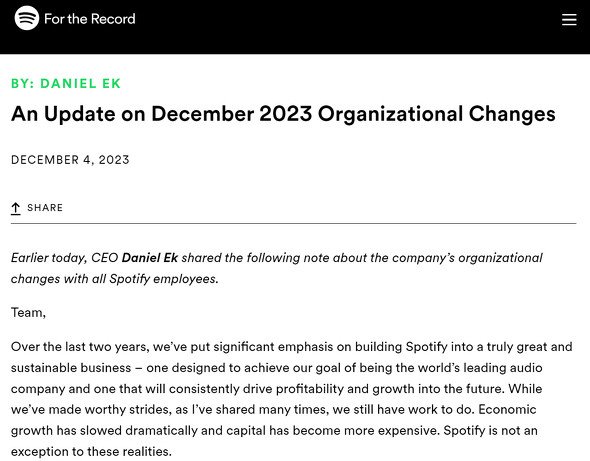This screenshot has width=590, height=461.
Task: Click empty area of black header bar
Action: (339, 26)
